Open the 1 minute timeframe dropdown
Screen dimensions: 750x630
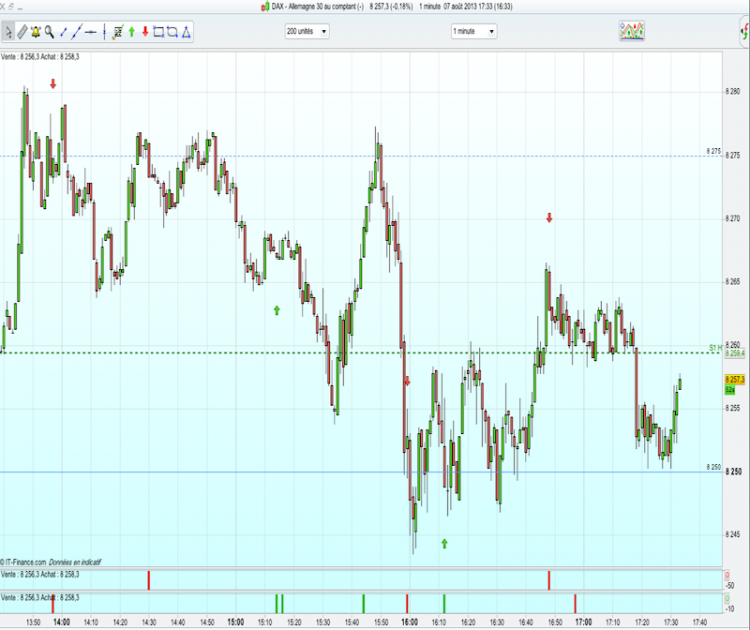tap(474, 32)
